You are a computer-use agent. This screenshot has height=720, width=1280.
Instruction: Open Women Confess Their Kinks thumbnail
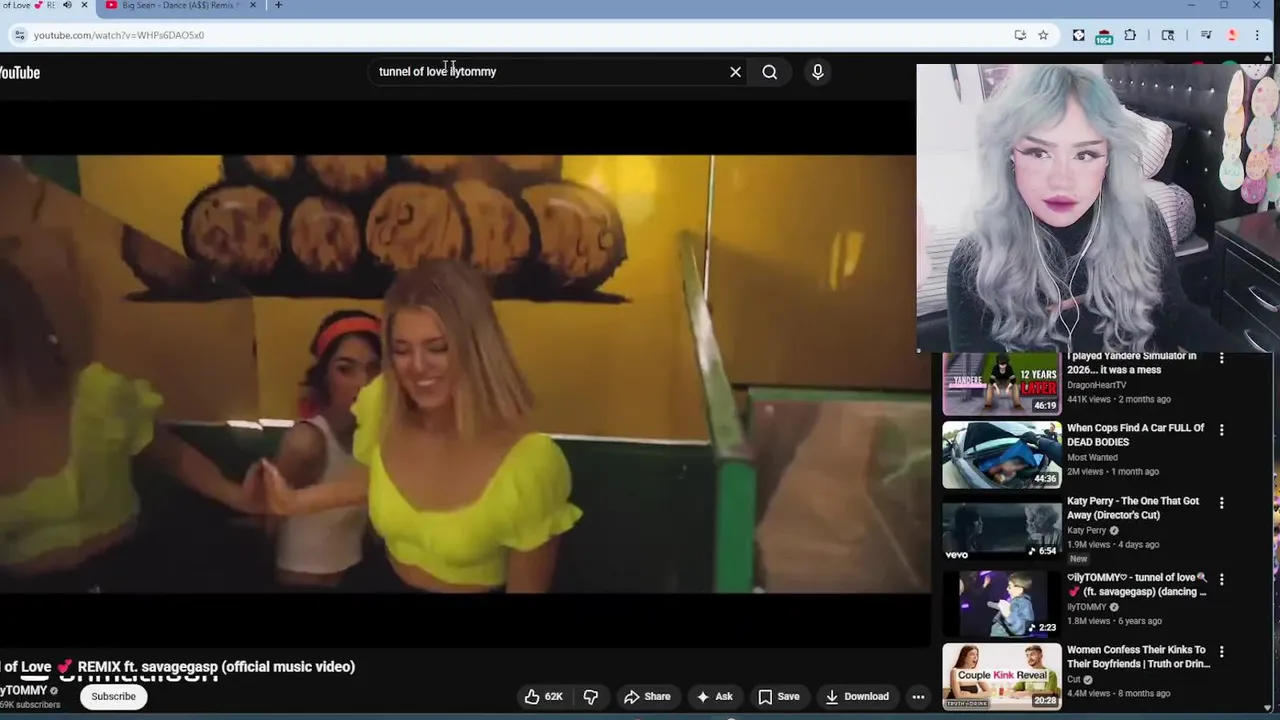tap(1001, 676)
